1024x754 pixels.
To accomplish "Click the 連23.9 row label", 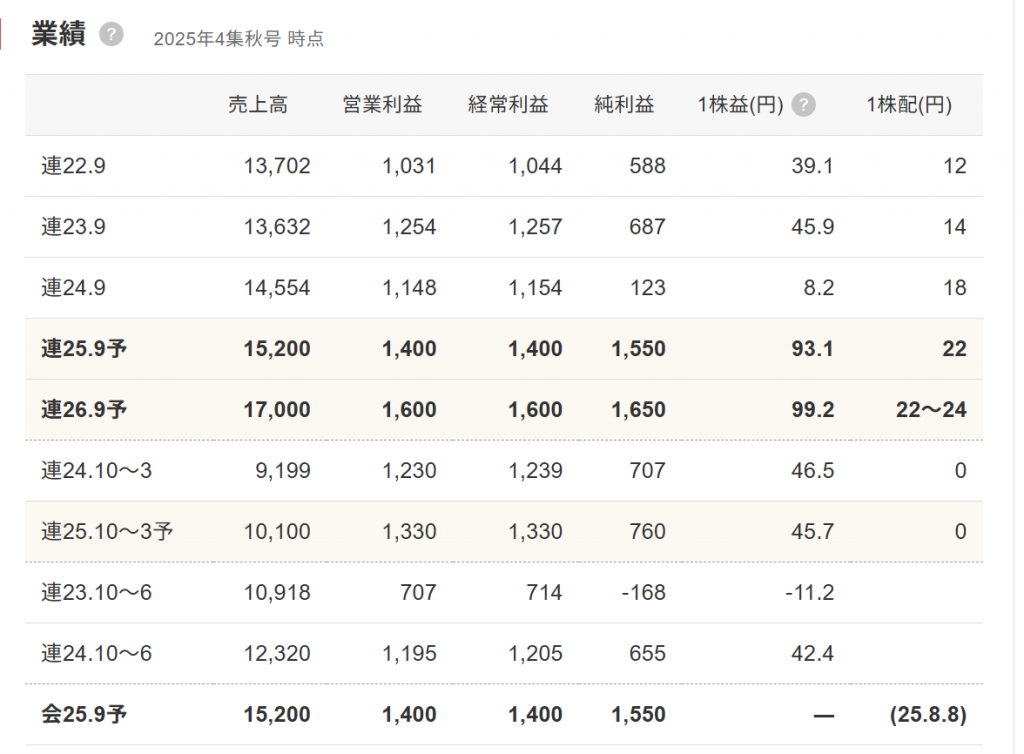I will (x=73, y=227).
